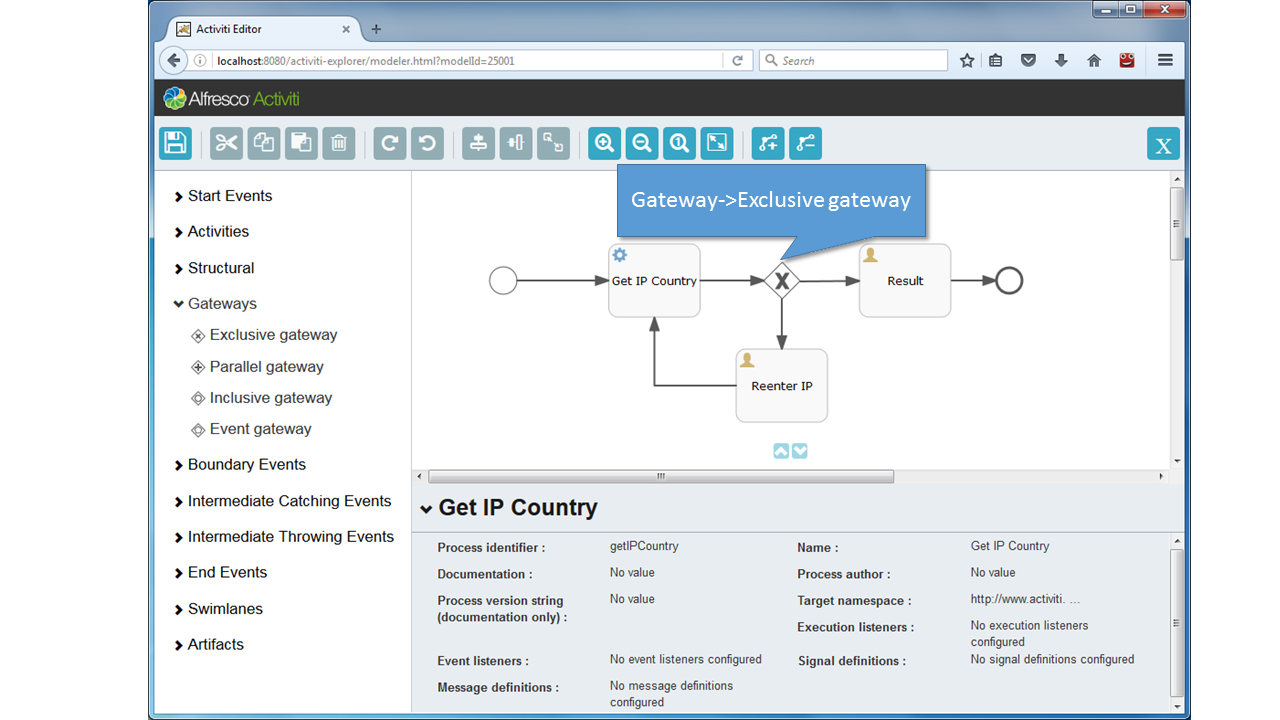Pick Inclusive gateway from the palette
1280x720 pixels.
261,398
